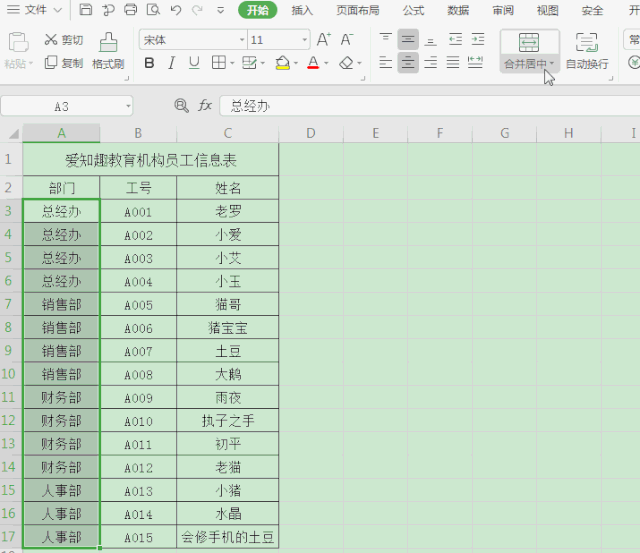Click the draw border table-pencil icon

coord(249,63)
